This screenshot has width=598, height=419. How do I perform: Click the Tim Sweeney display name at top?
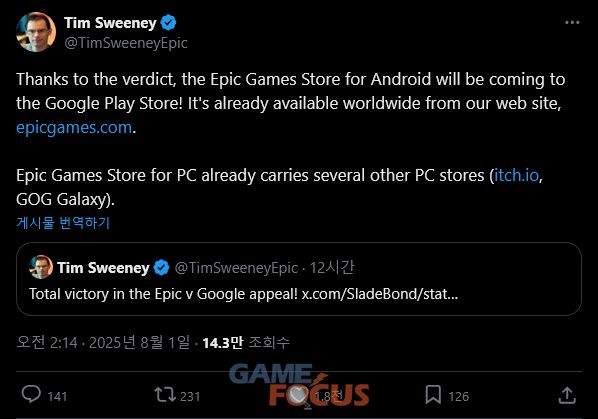(110, 23)
